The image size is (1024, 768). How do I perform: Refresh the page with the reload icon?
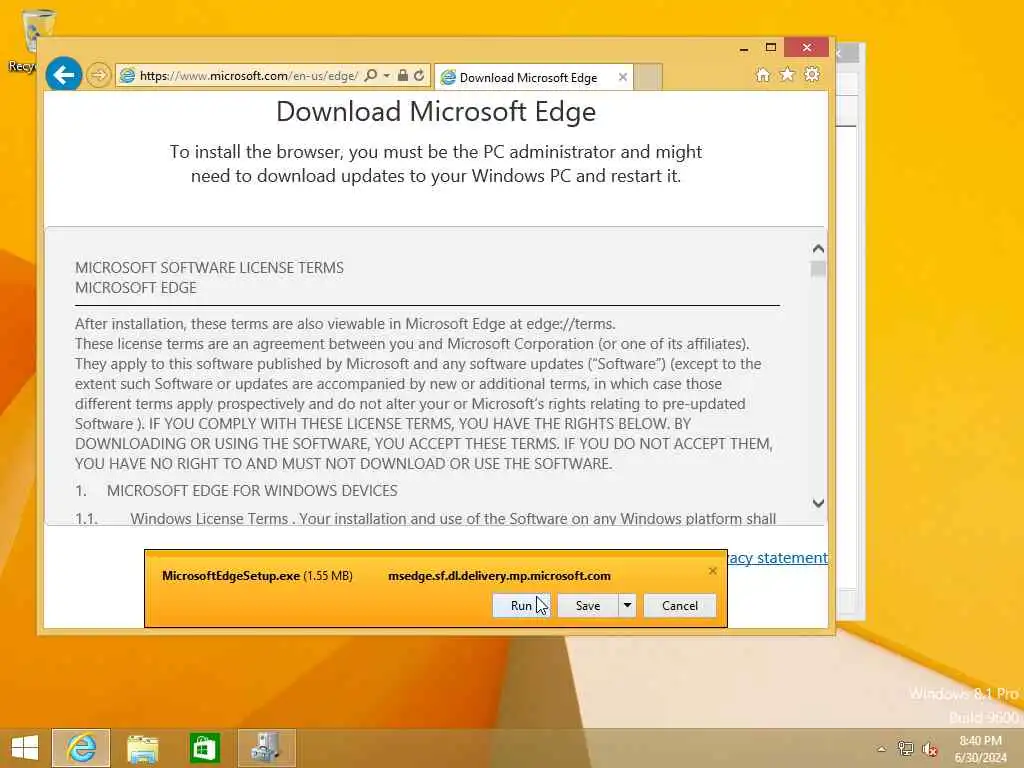click(x=419, y=76)
